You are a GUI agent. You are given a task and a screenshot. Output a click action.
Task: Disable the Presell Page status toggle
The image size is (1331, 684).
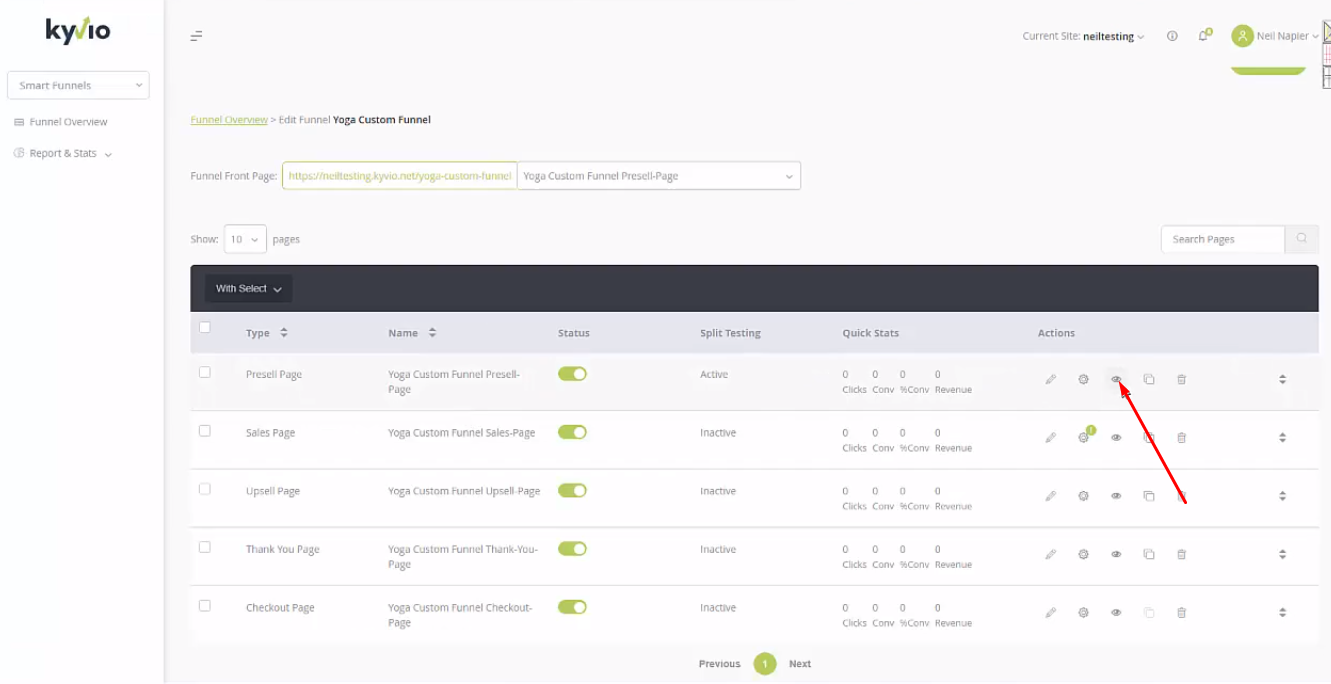572,374
